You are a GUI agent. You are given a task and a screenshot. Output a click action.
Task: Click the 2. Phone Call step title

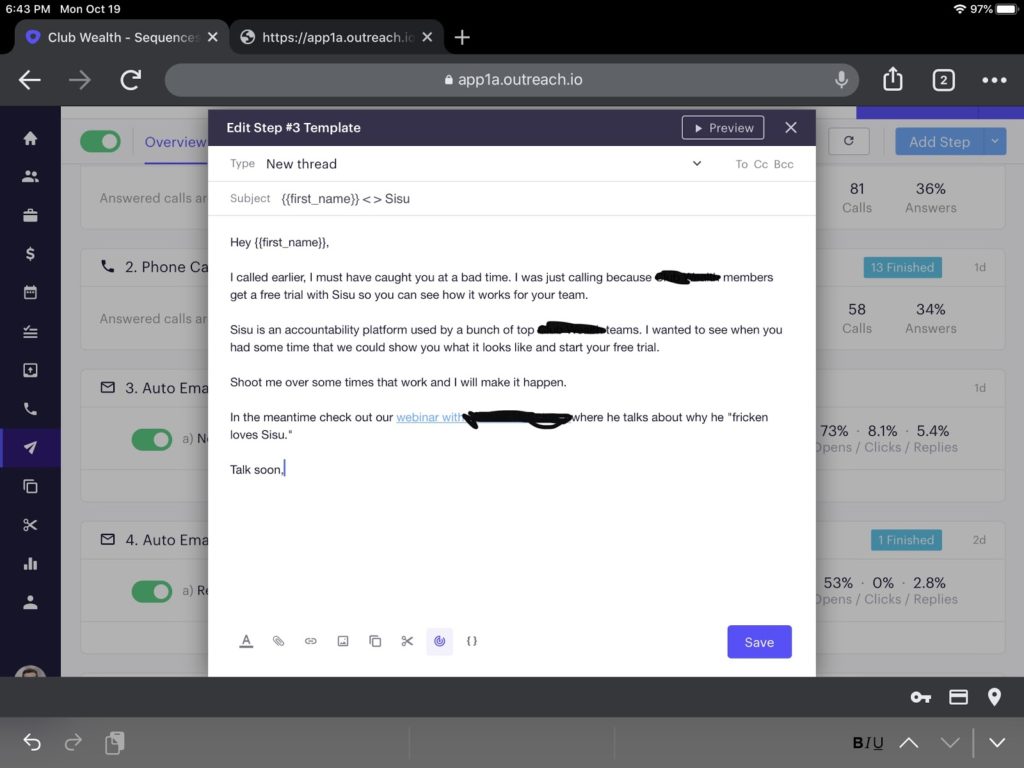167,267
